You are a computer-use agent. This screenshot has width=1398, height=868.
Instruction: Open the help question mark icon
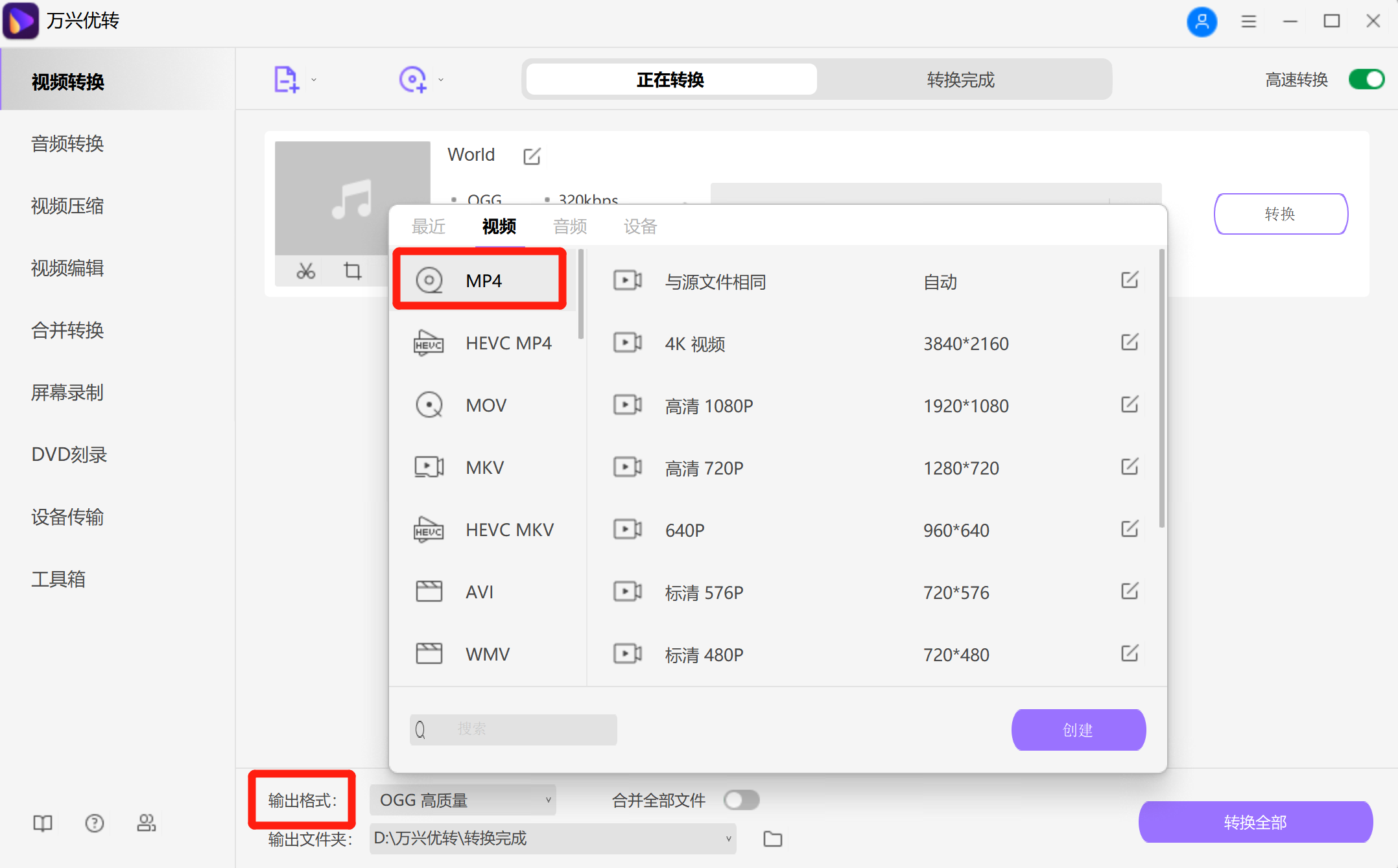click(95, 823)
